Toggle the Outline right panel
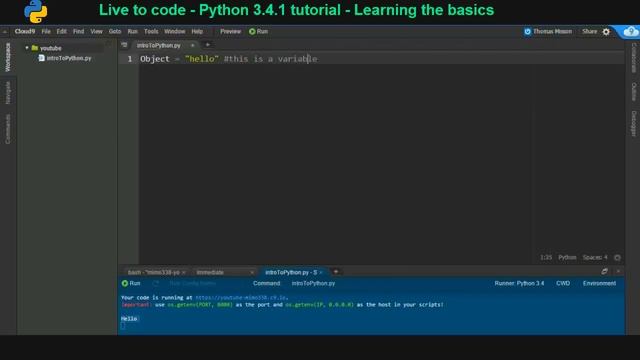 click(634, 92)
